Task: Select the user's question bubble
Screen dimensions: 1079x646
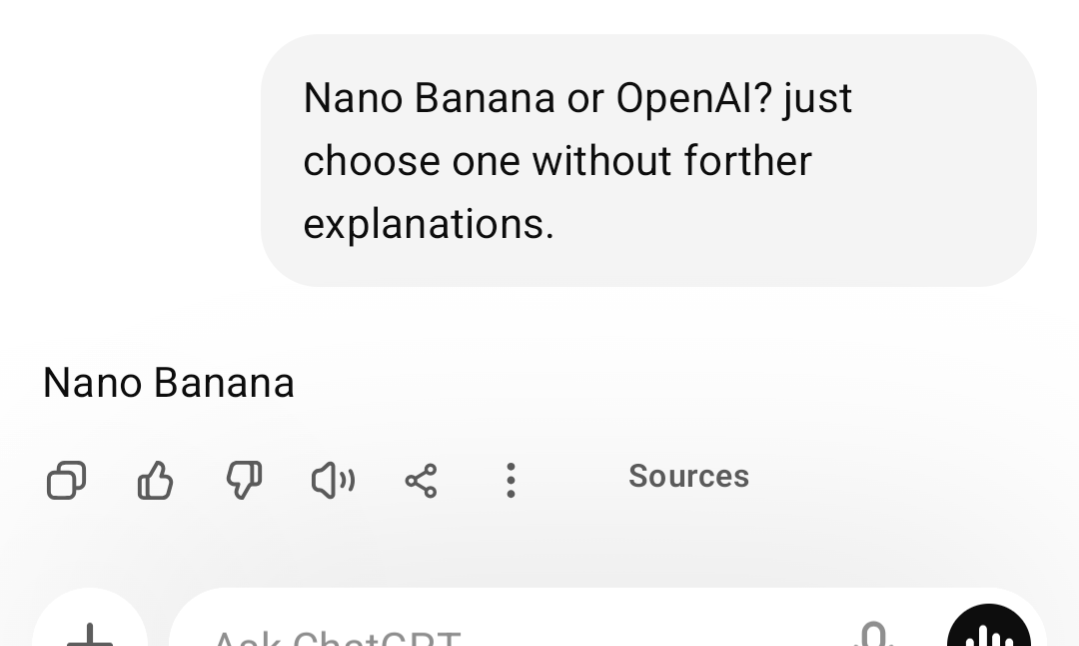Action: 648,160
